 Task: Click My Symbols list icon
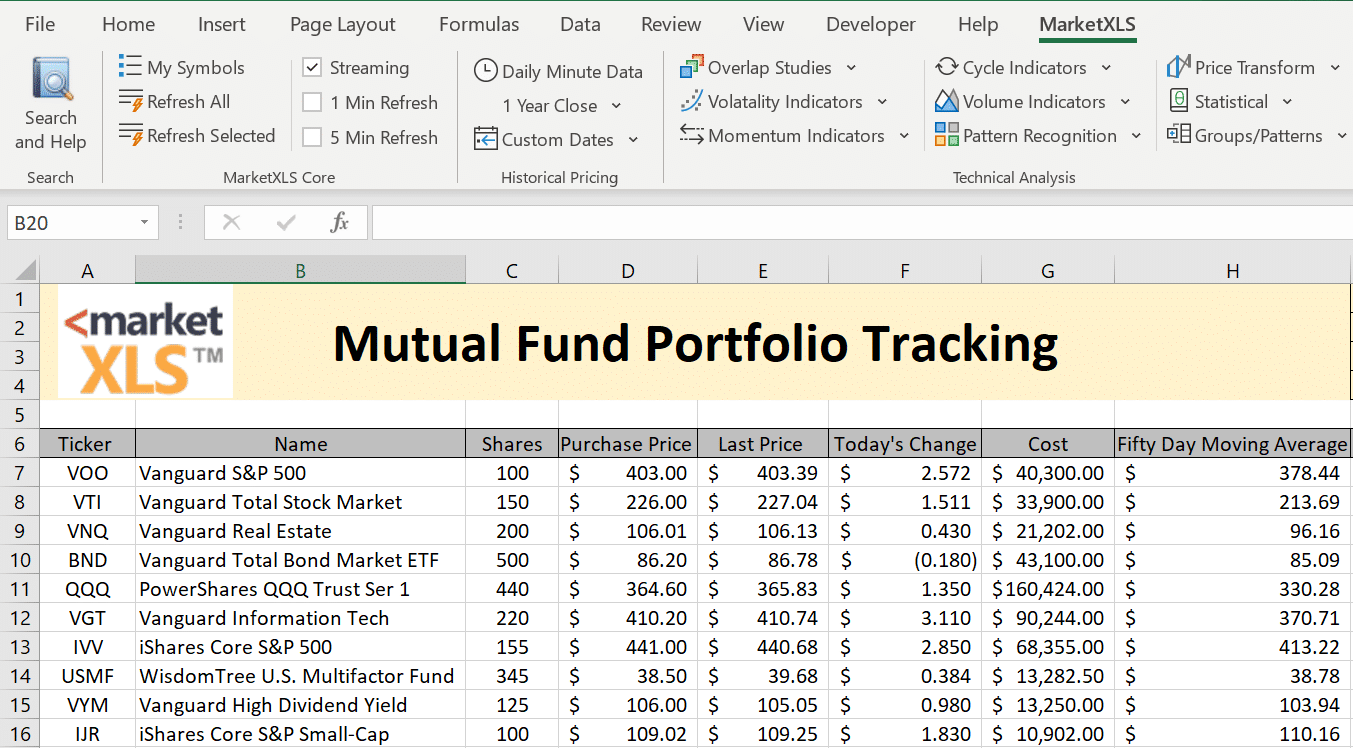click(130, 67)
